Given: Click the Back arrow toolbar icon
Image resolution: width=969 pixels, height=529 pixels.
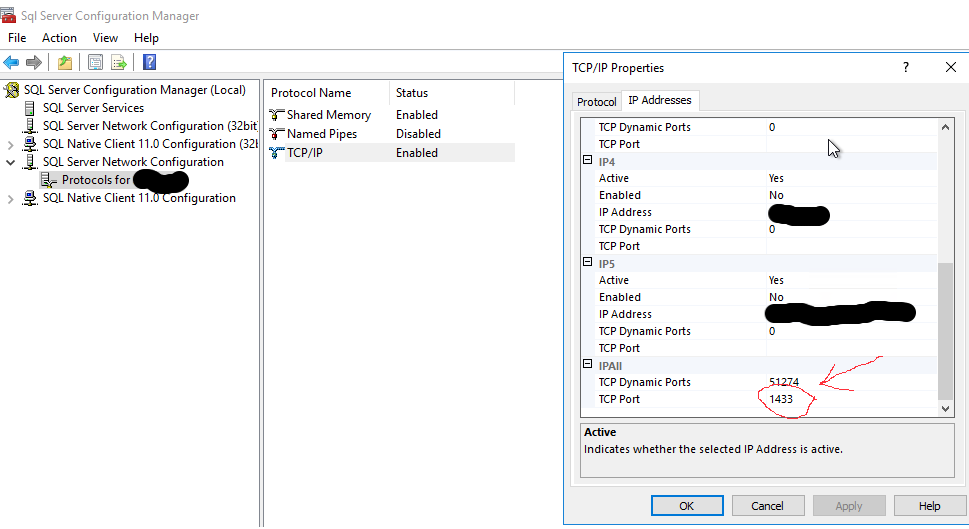Looking at the screenshot, I should [11, 62].
